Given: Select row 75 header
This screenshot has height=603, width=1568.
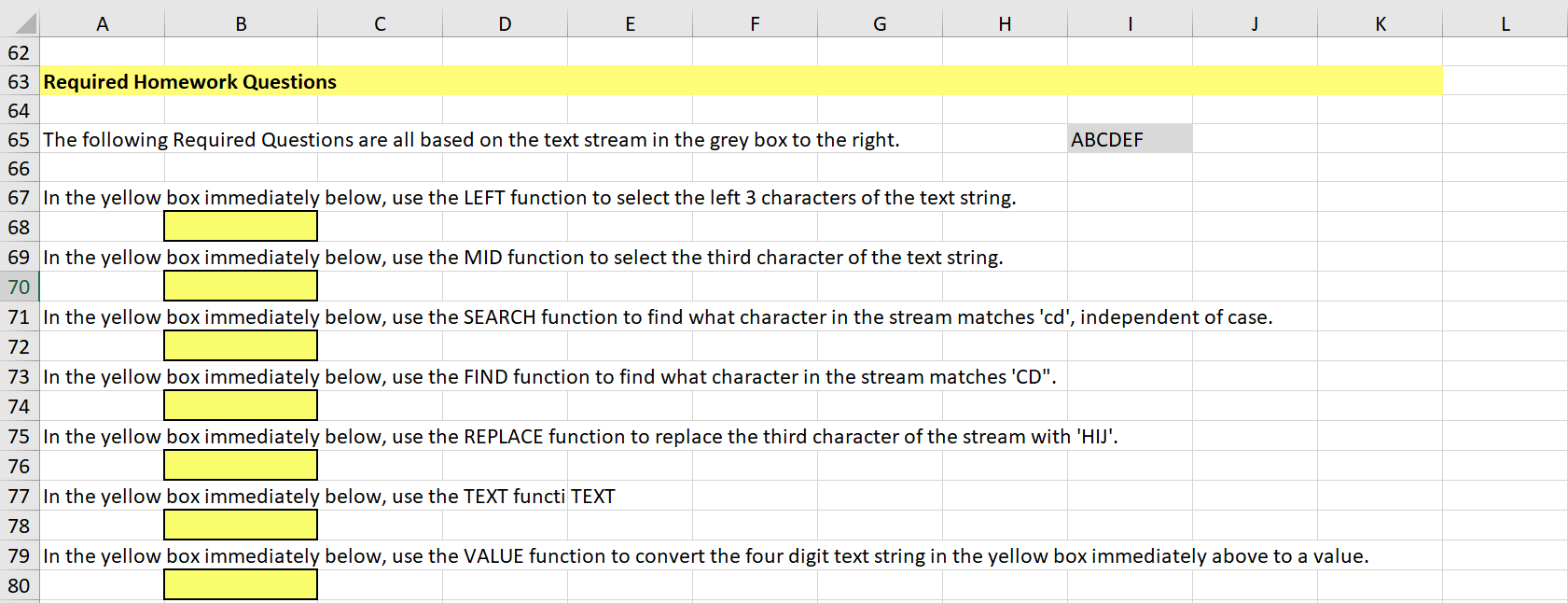Looking at the screenshot, I should 20,436.
